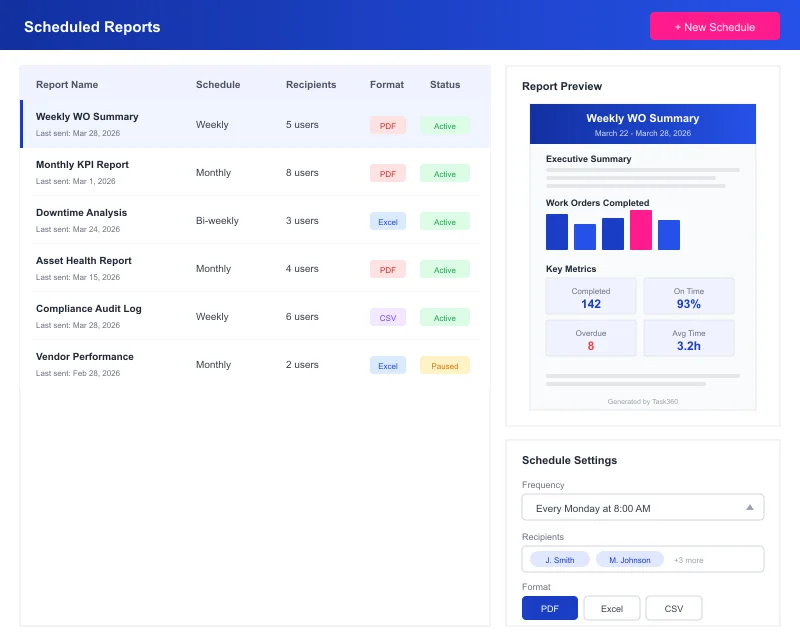The width and height of the screenshot is (800, 640).
Task: Click the Excel badge on Vendor Performance row
Action: click(x=388, y=365)
